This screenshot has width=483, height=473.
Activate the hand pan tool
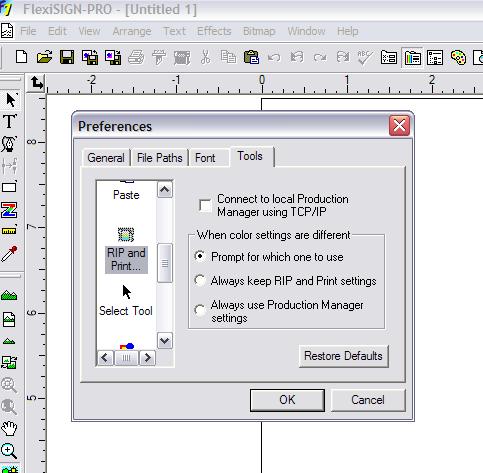9,428
